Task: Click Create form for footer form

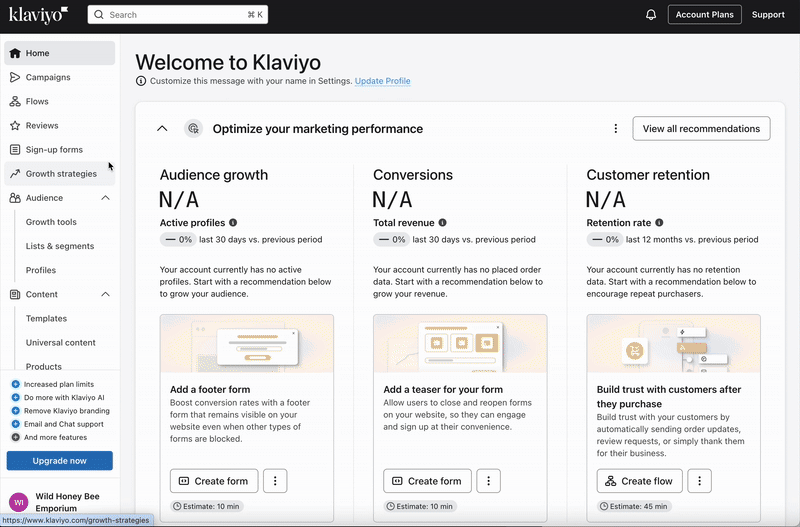Action: tap(214, 481)
